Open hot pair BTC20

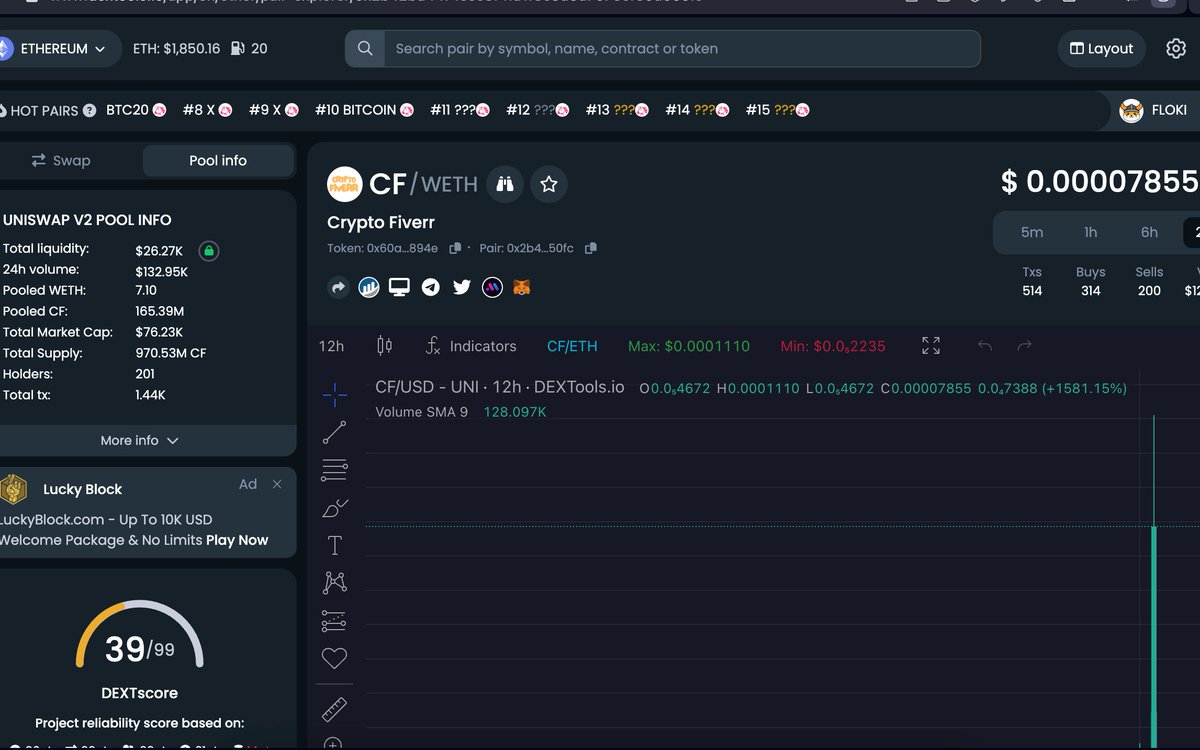pyautogui.click(x=136, y=110)
